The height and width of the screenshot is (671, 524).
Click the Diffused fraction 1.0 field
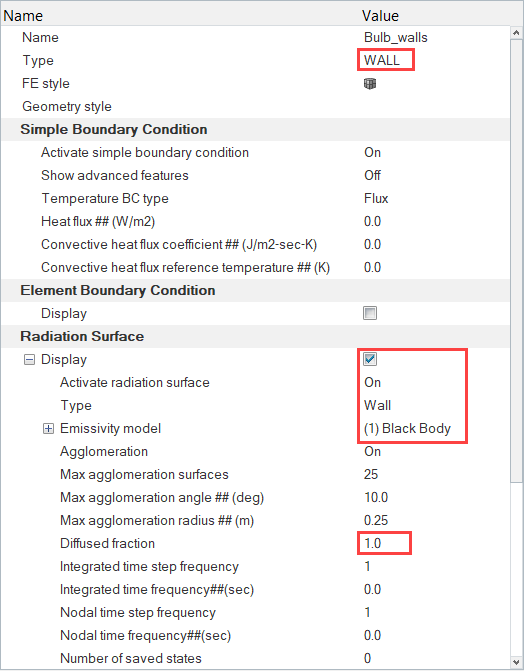pyautogui.click(x=372, y=543)
